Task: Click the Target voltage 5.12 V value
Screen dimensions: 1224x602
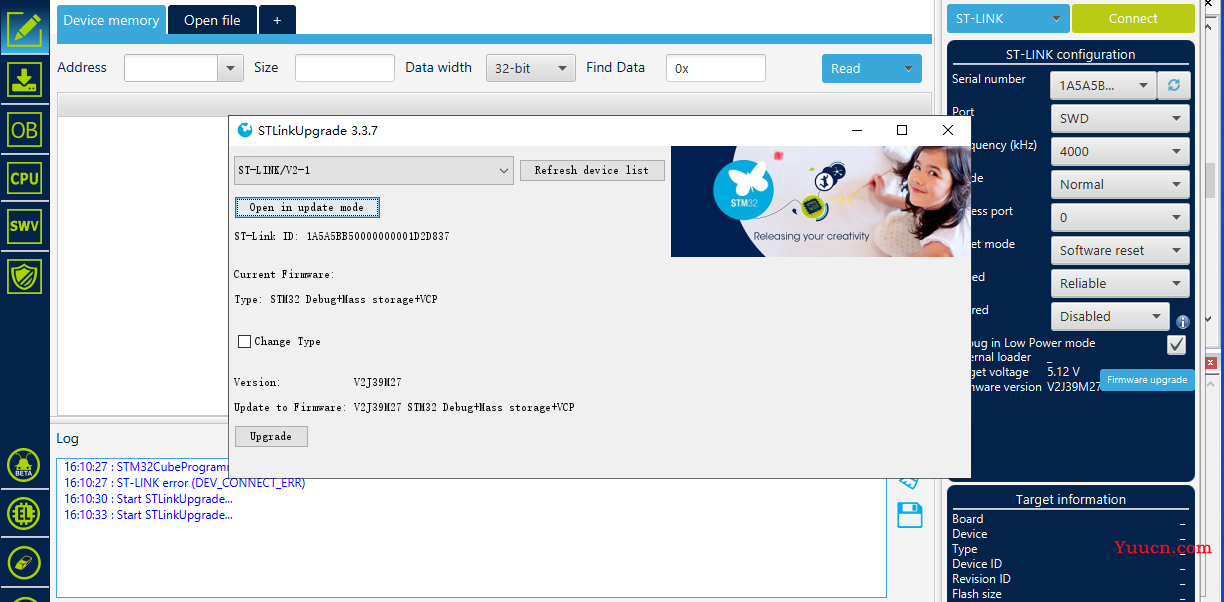Action: tap(1063, 372)
